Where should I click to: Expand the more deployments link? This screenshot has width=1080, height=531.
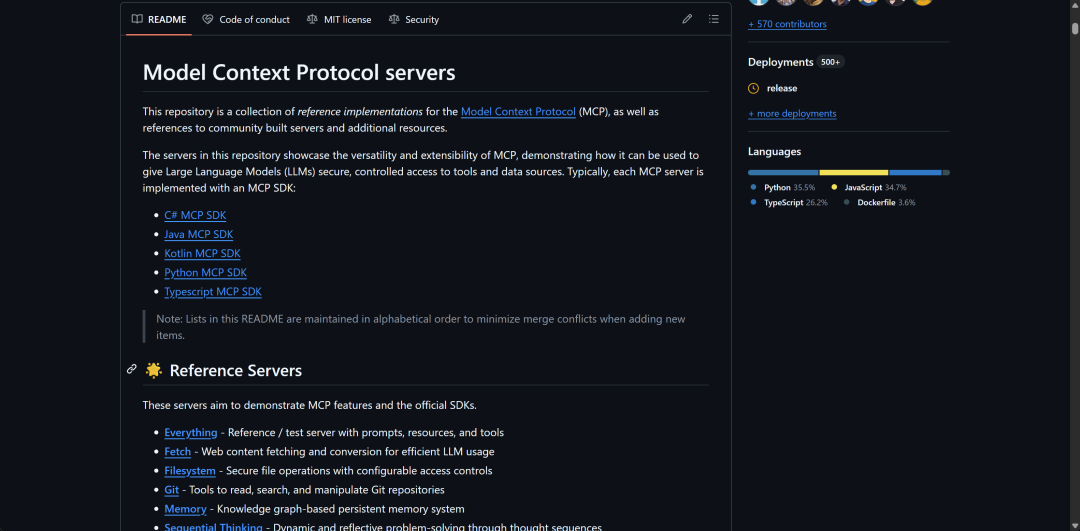[792, 114]
